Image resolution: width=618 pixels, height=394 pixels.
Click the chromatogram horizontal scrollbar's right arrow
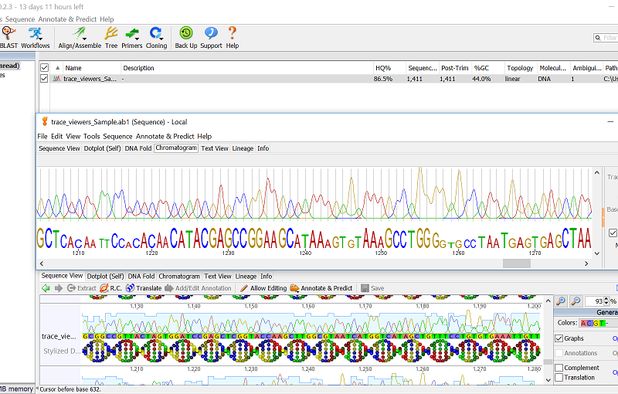pos(586,263)
